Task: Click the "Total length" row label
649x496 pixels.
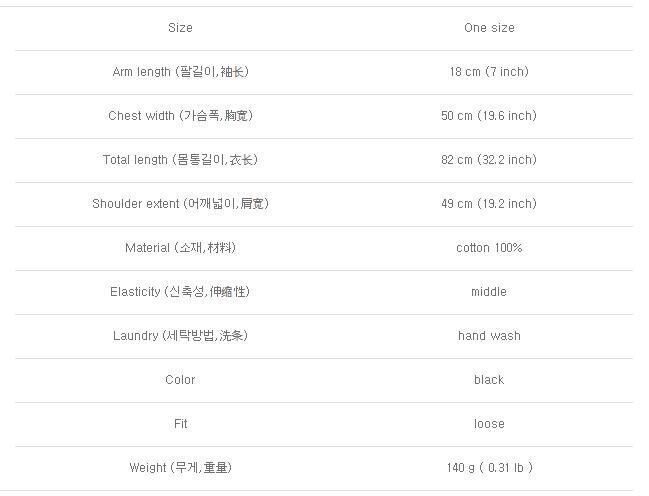Action: [x=180, y=160]
